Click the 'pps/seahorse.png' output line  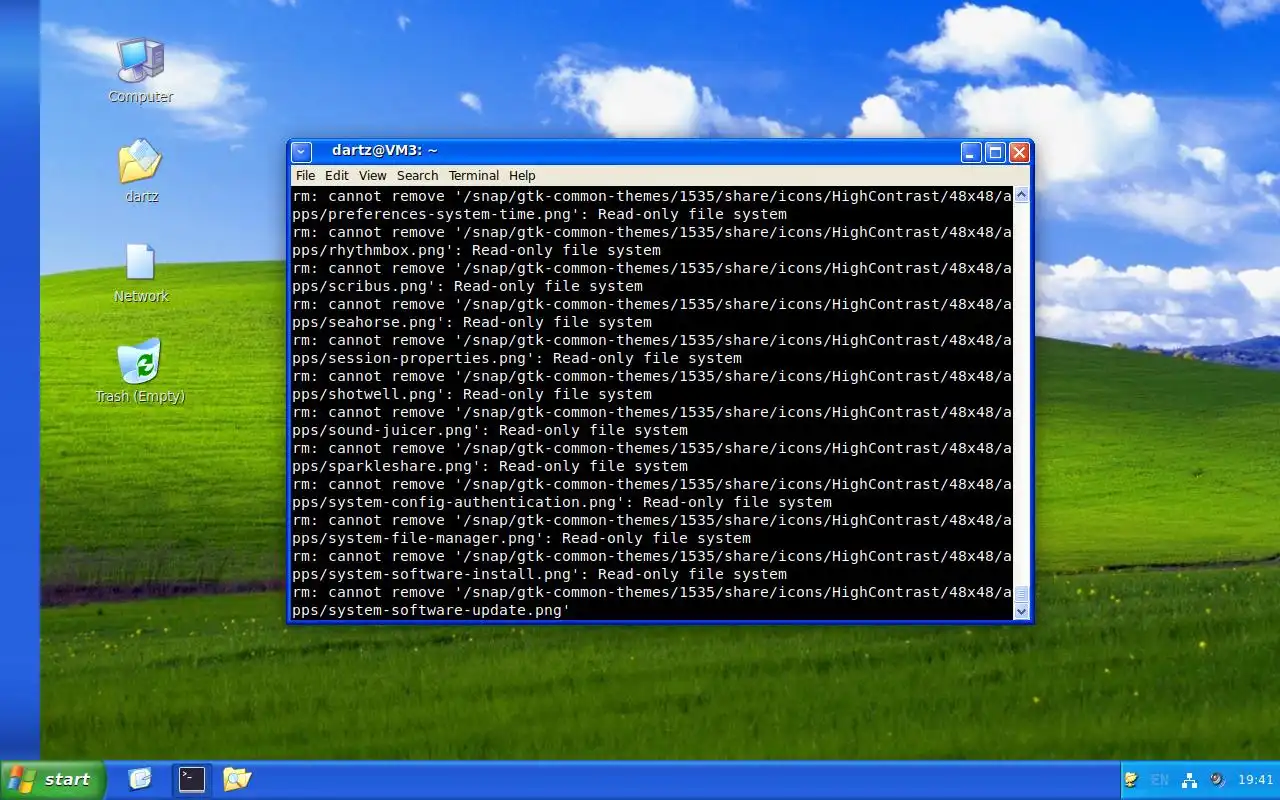click(472, 322)
